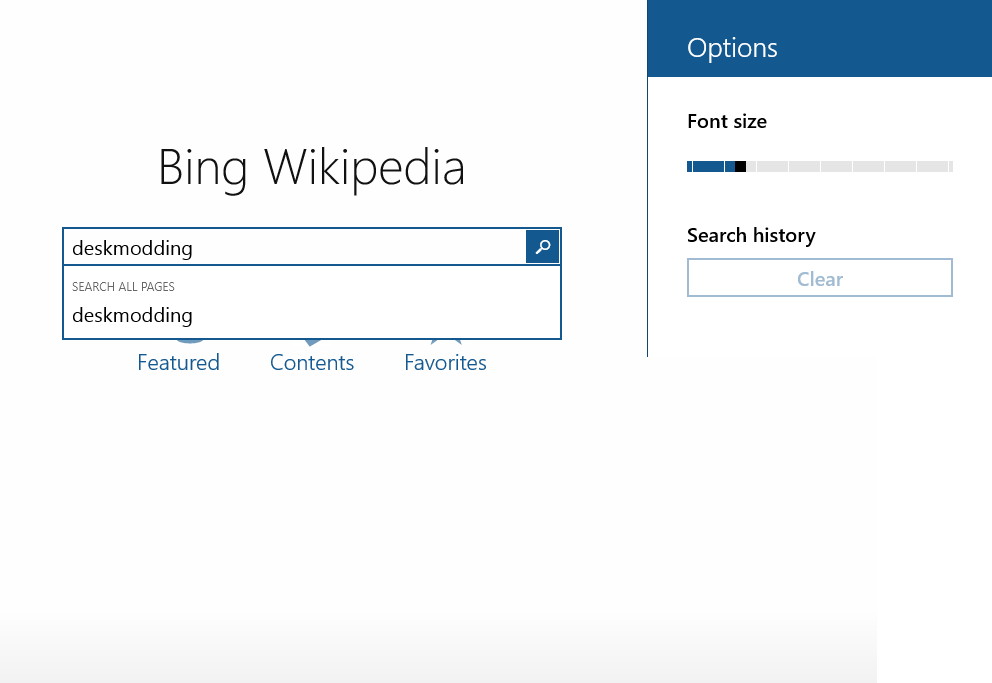Image resolution: width=992 pixels, height=683 pixels.
Task: Open the Favorites link
Action: point(445,362)
